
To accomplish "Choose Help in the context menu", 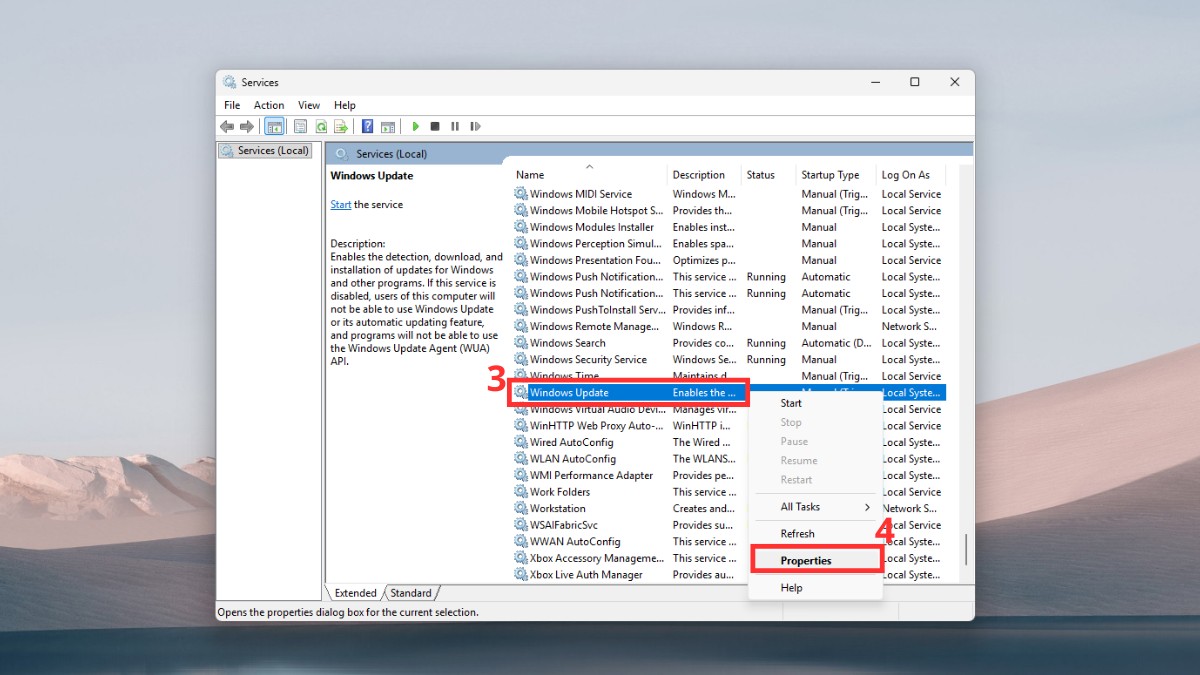I will pos(815,588).
